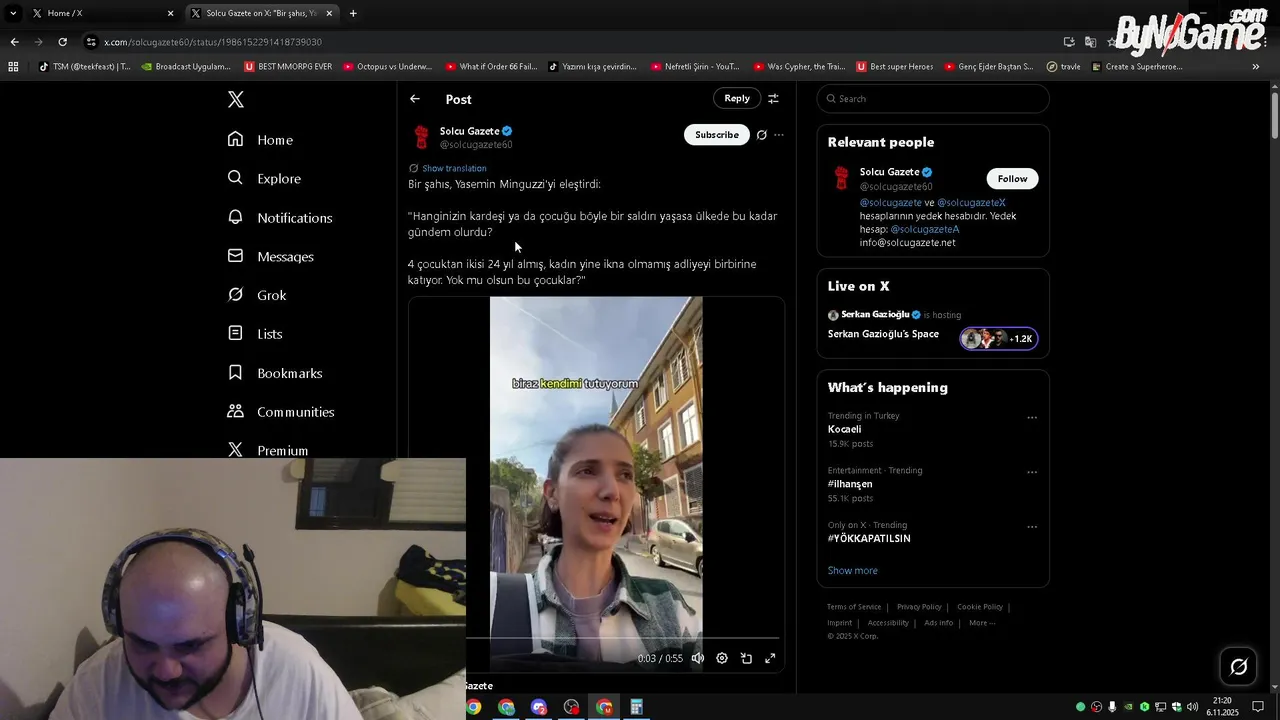Screen dimensions: 1280x720
Task: Click the X logo in the sidebar
Action: point(235,99)
